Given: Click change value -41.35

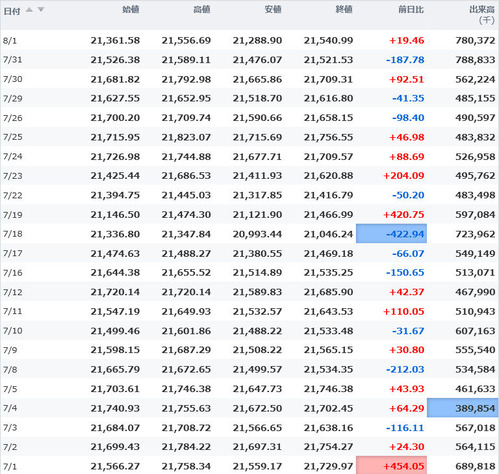Looking at the screenshot, I should (x=408, y=99).
